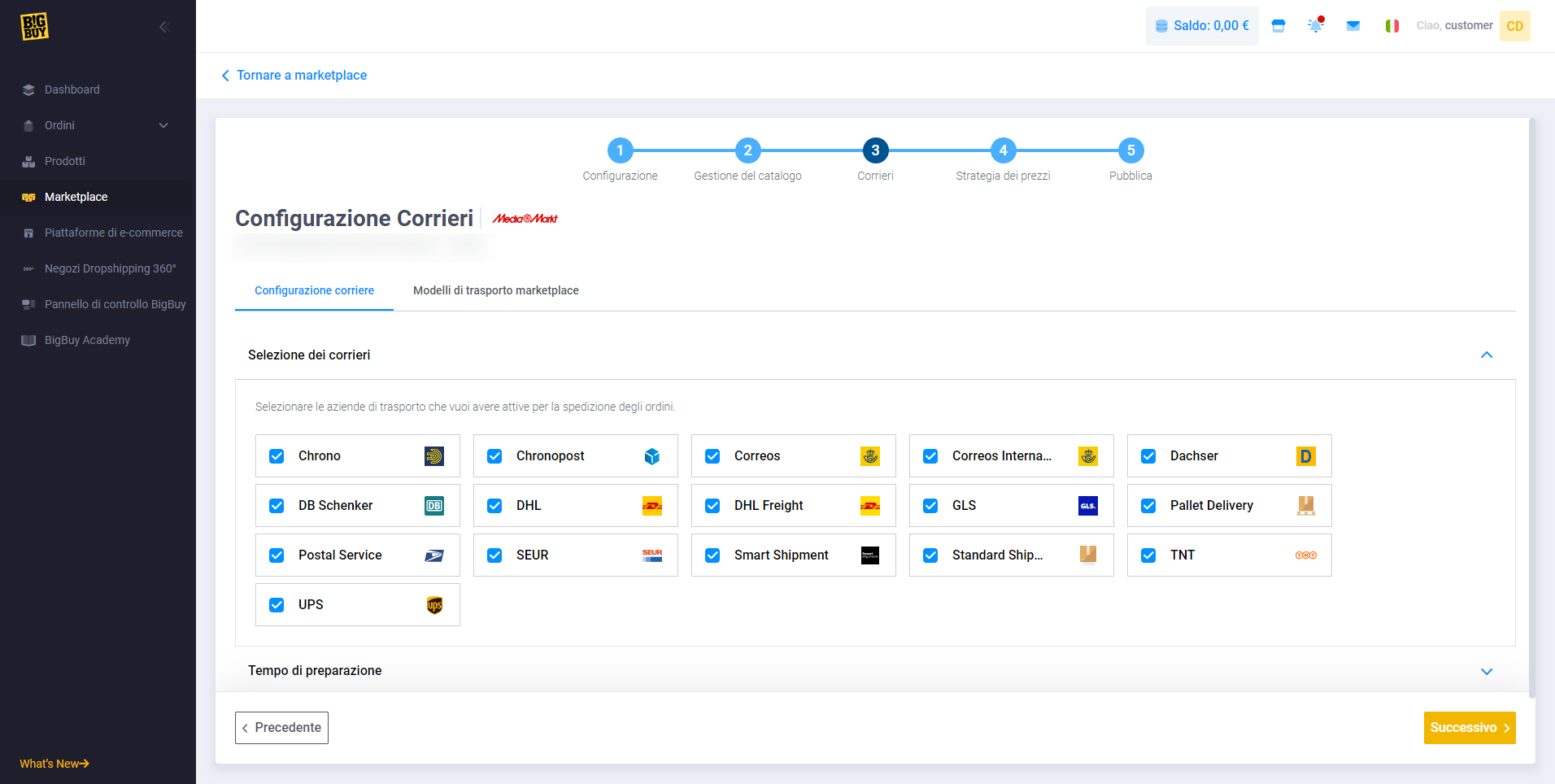Screen dimensions: 1555x784
Task: Click the store icon in header
Action: coord(1278,26)
